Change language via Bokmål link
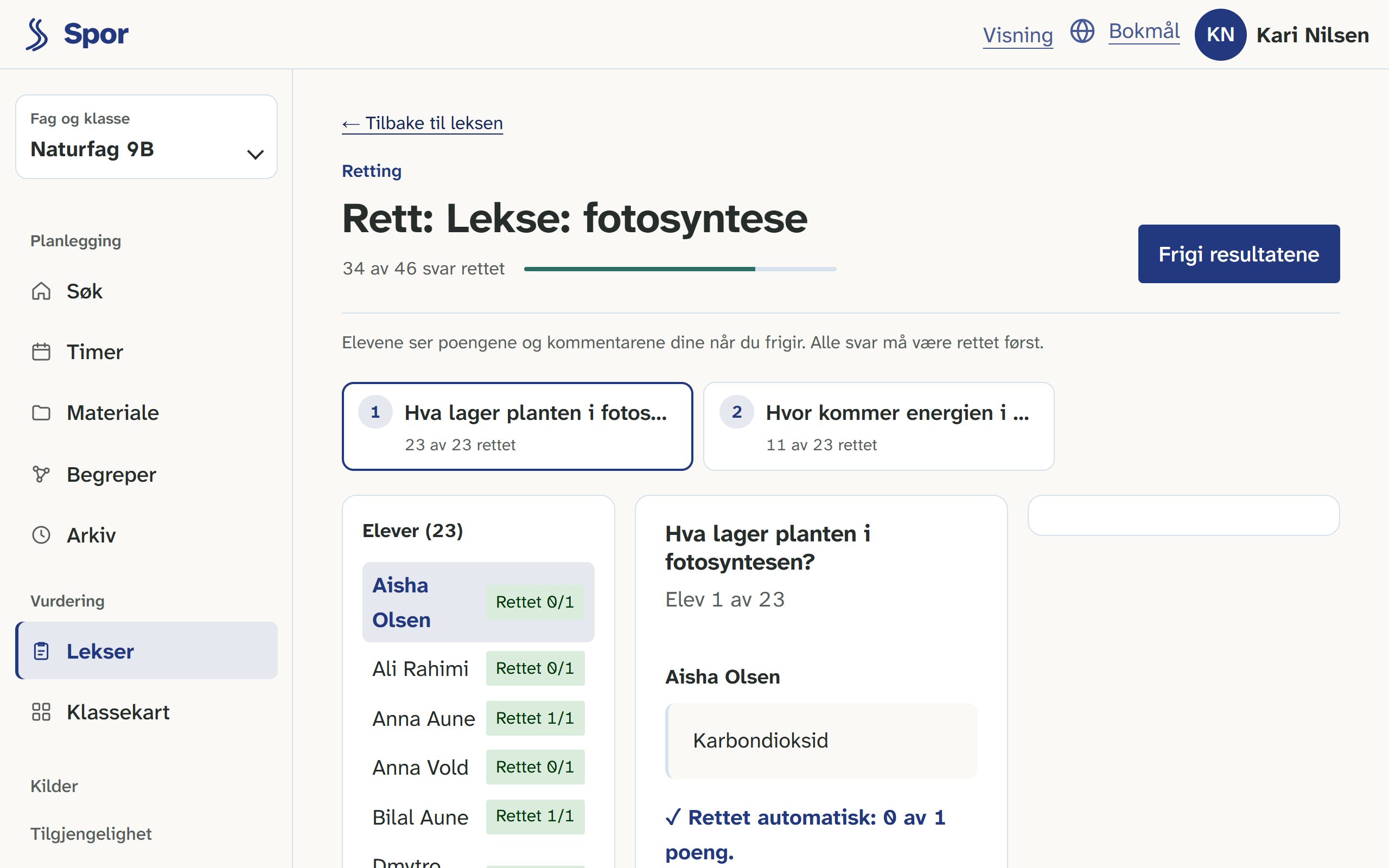The image size is (1389, 868). click(1144, 31)
